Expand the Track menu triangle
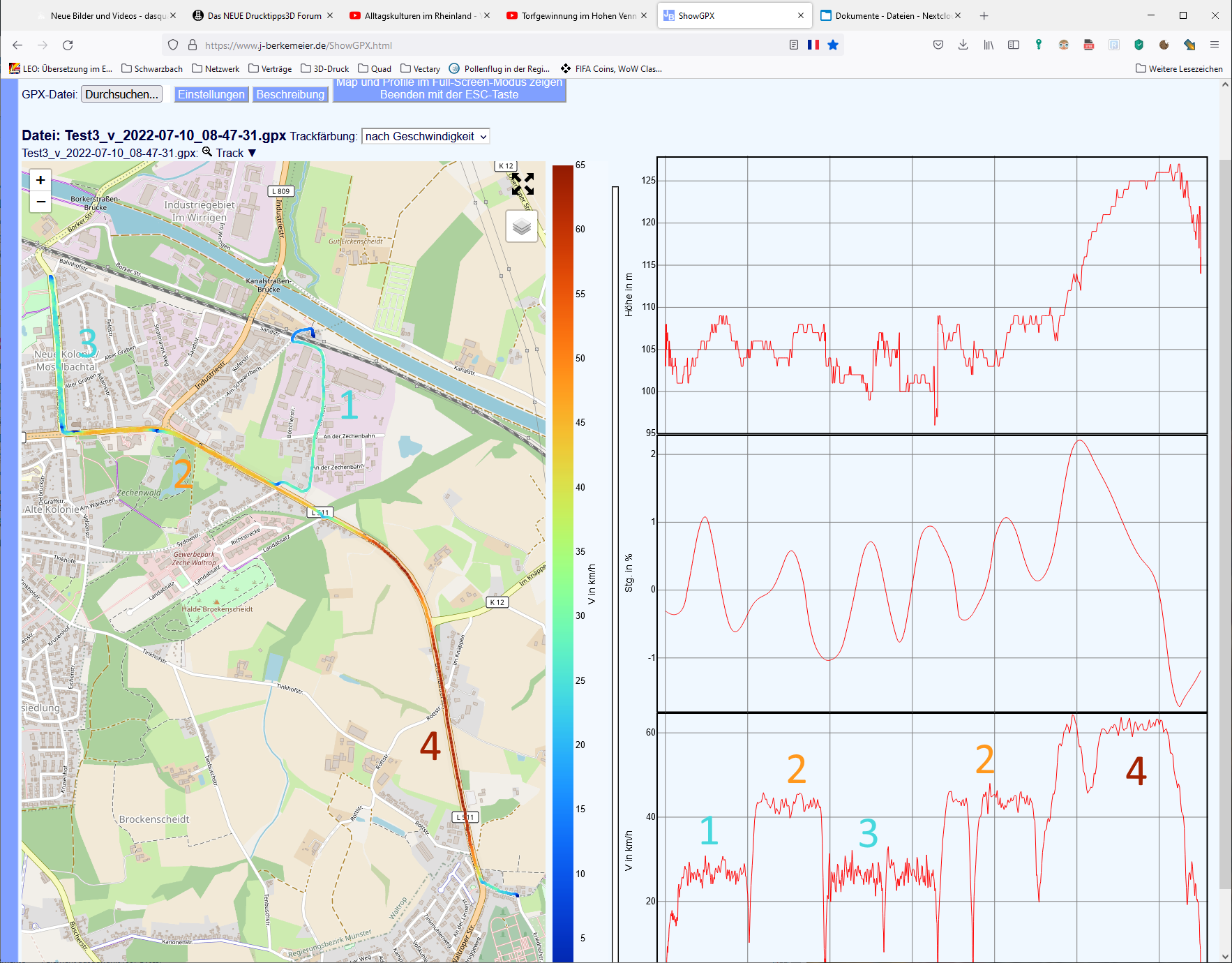The image size is (1232, 963). pos(253,153)
